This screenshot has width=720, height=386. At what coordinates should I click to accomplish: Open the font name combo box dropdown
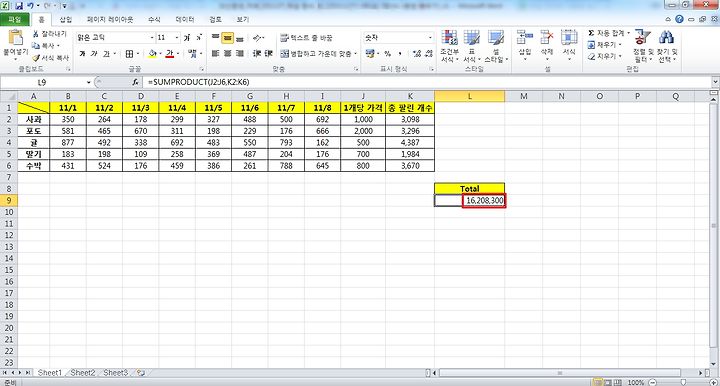point(152,38)
